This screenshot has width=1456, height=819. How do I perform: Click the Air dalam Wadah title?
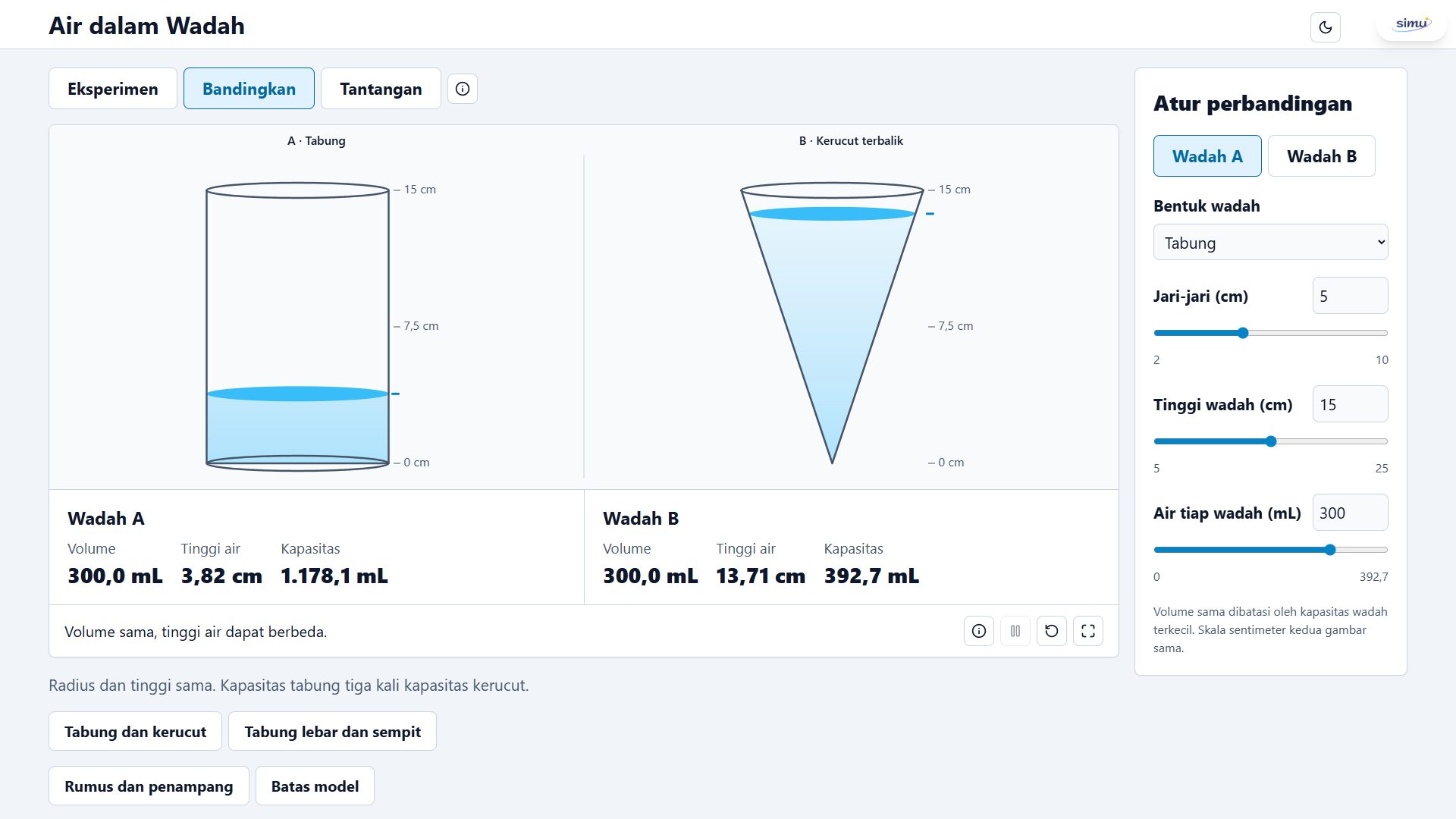[146, 26]
